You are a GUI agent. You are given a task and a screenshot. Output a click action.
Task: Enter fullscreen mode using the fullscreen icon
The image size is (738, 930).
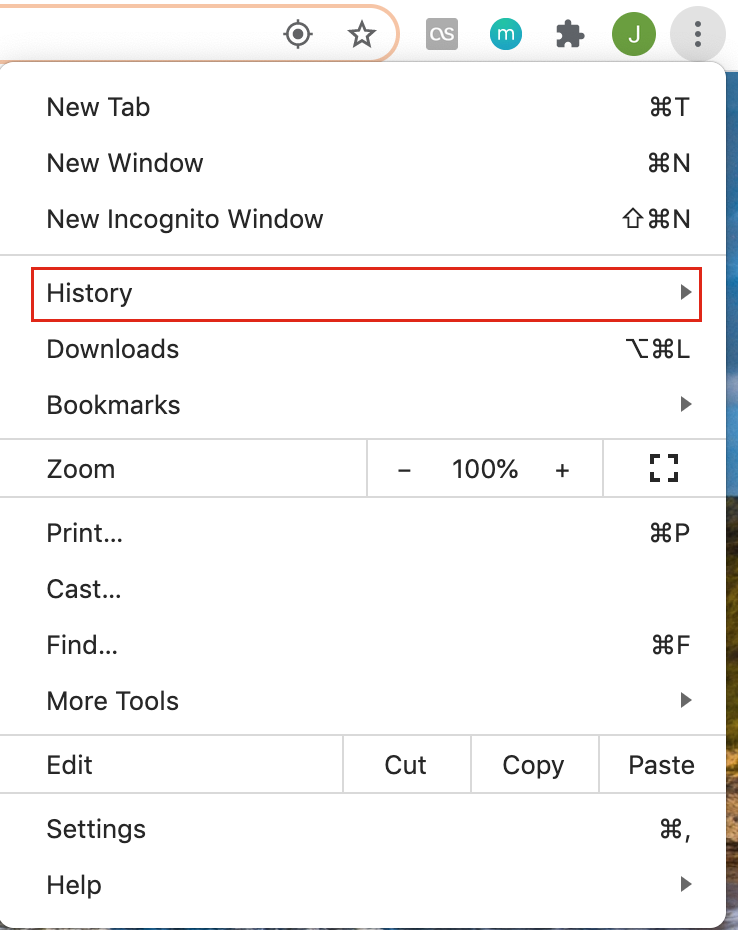[x=664, y=468]
